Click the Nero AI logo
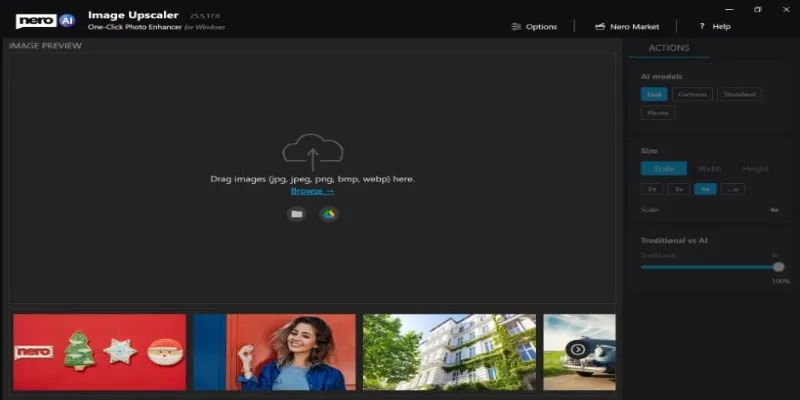Screen dimensions: 800x400 point(45,21)
